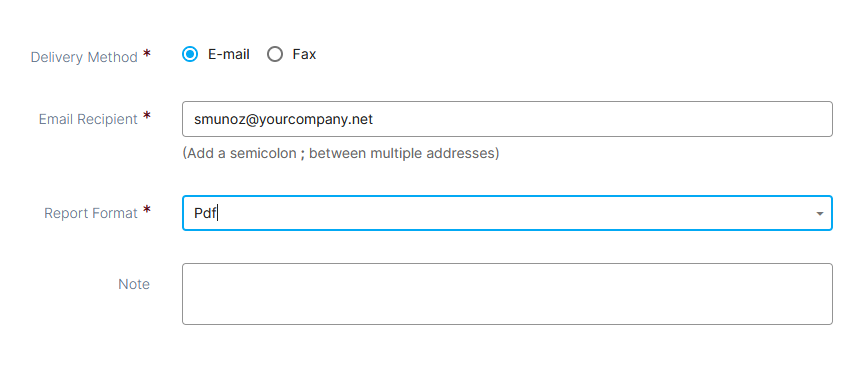Select the Fax delivery radio button

pyautogui.click(x=275, y=54)
